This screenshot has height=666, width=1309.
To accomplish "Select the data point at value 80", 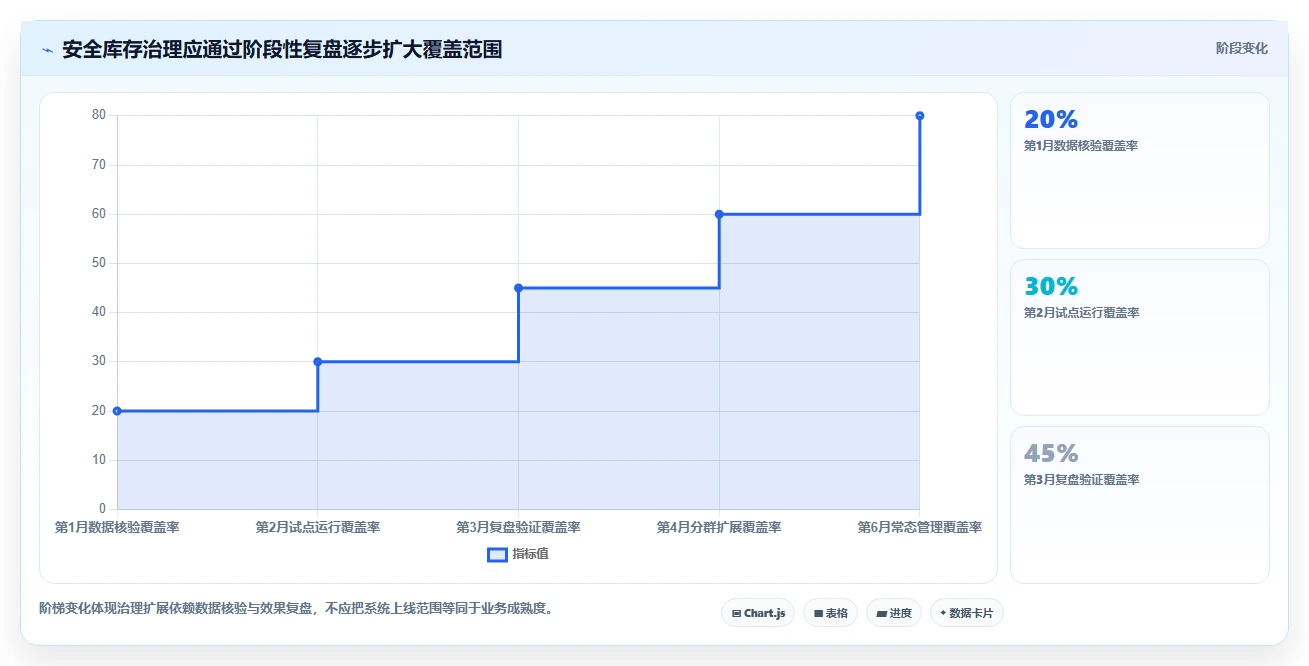I will click(919, 116).
